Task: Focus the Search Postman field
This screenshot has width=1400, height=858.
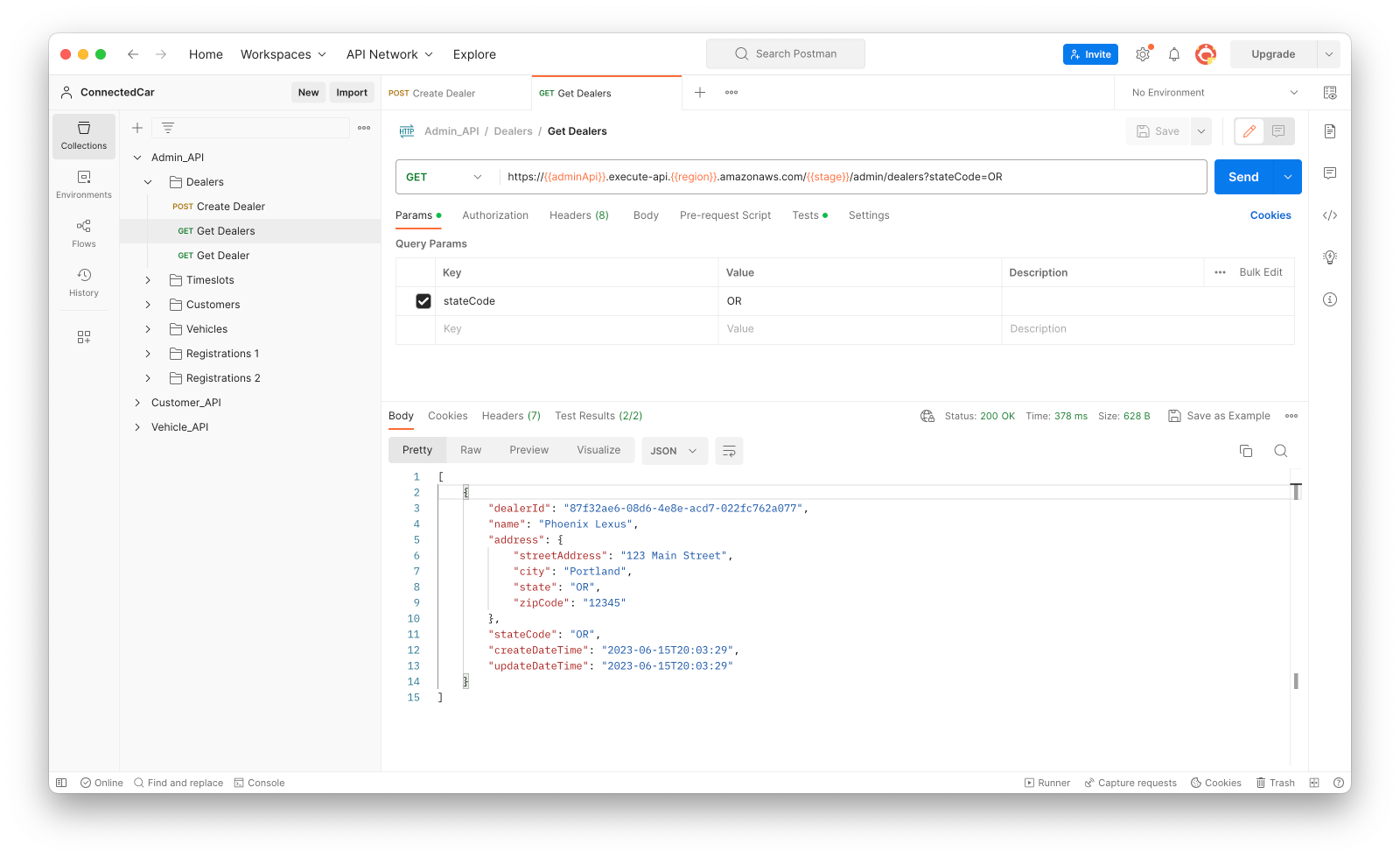Action: tap(786, 54)
